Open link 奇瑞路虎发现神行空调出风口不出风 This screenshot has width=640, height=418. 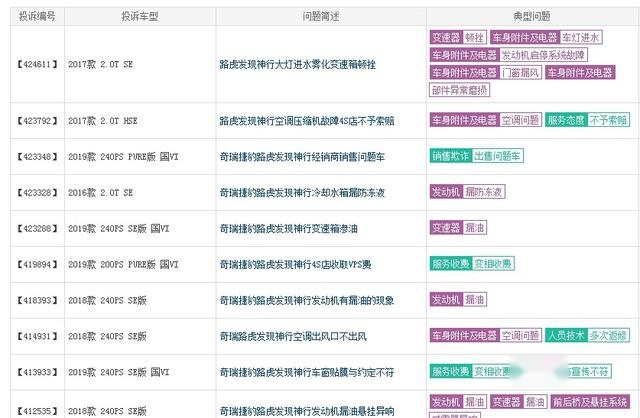(293, 336)
